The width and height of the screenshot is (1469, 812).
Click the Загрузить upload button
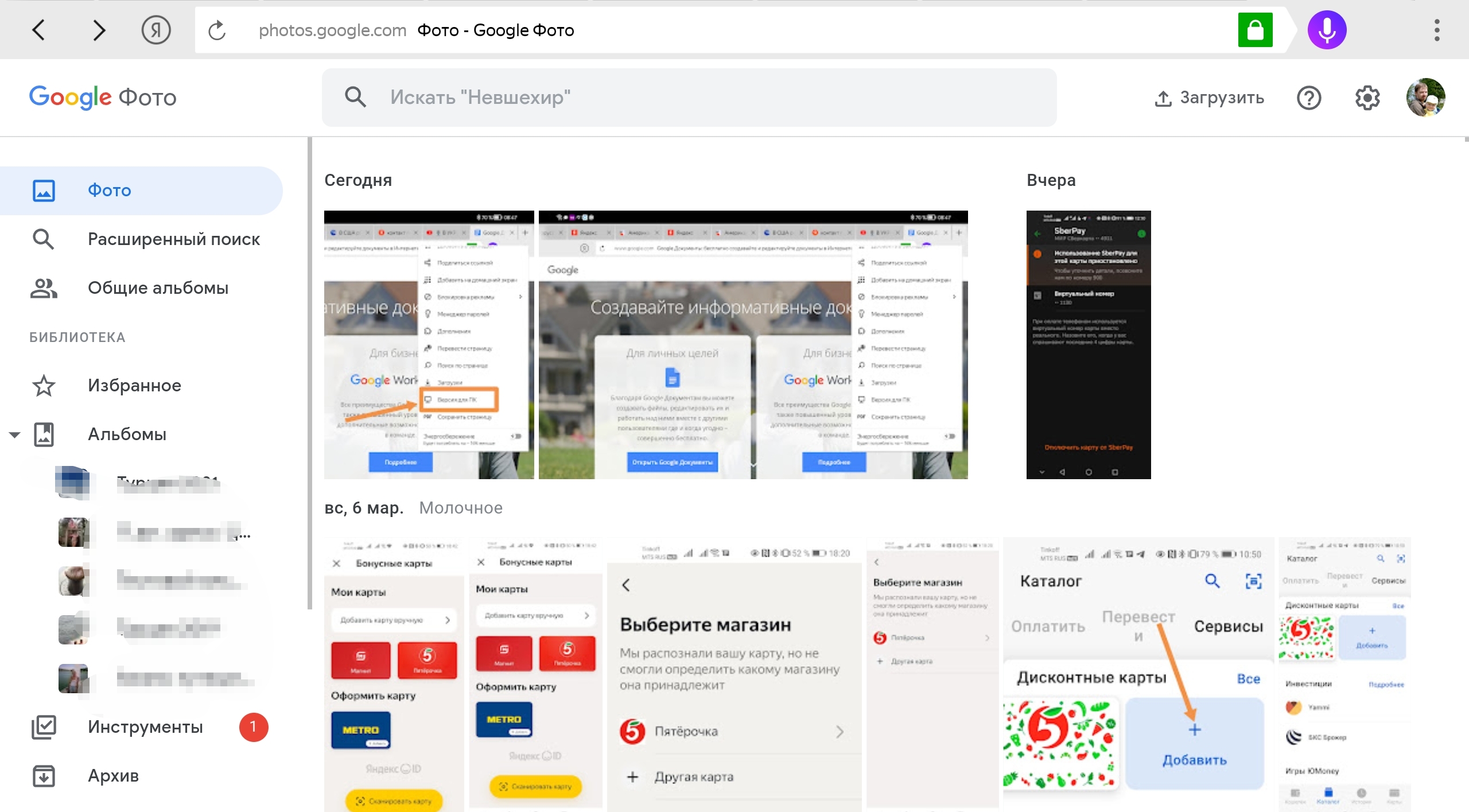1209,98
